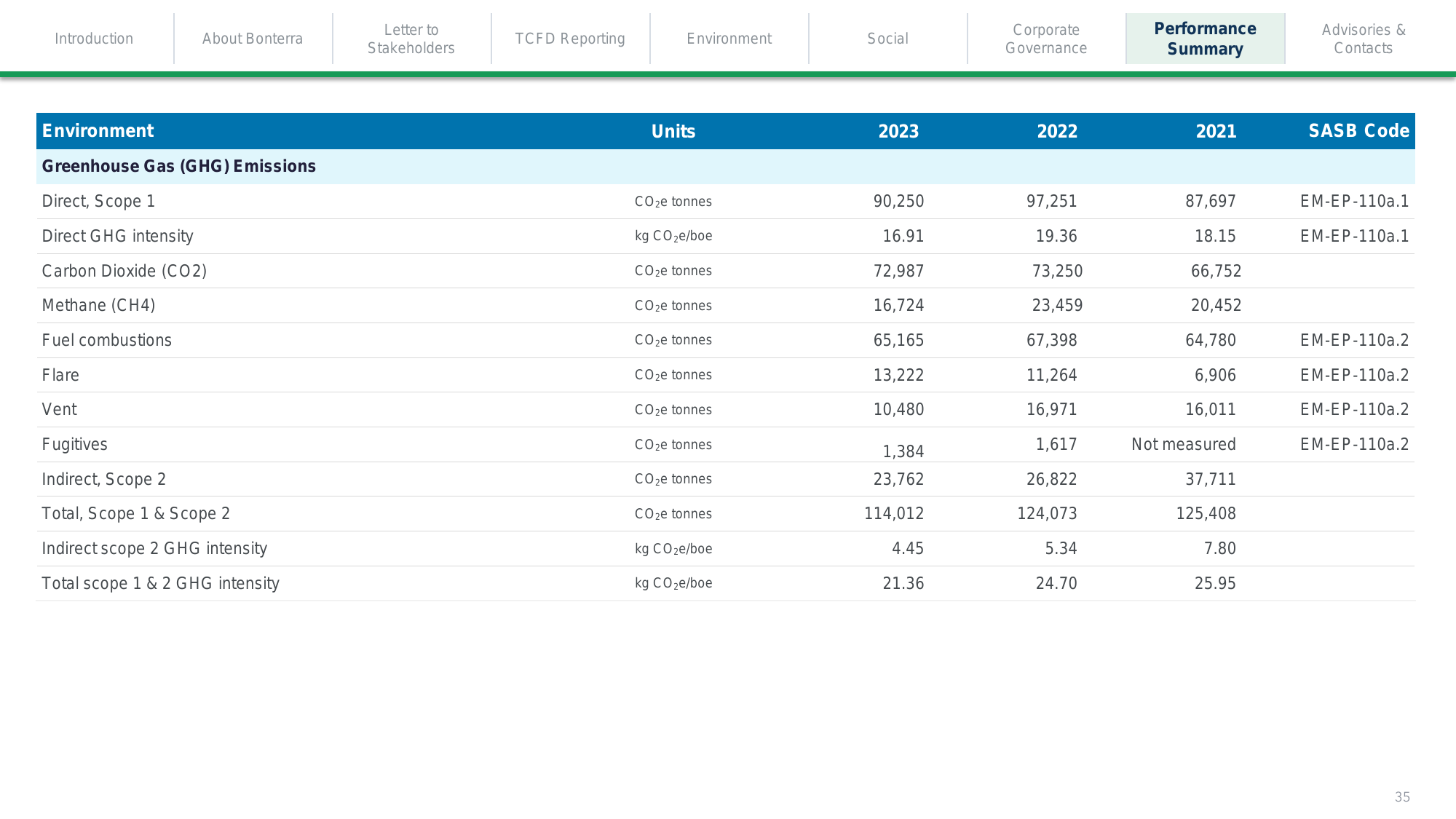Click the 'Fuel combustions' label
This screenshot has height=819, width=1456.
(106, 340)
